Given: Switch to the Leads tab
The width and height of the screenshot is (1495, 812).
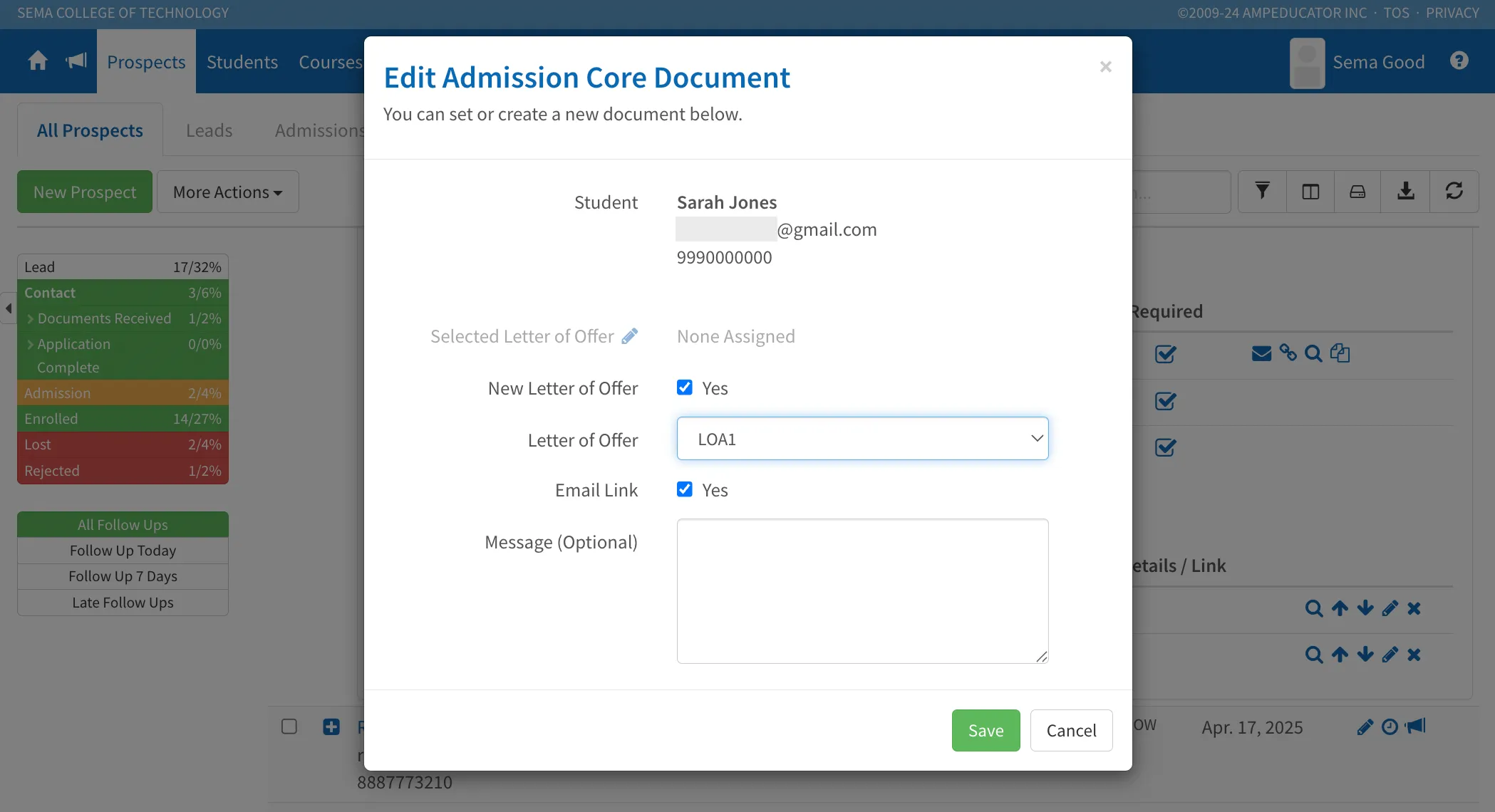Looking at the screenshot, I should 209,130.
